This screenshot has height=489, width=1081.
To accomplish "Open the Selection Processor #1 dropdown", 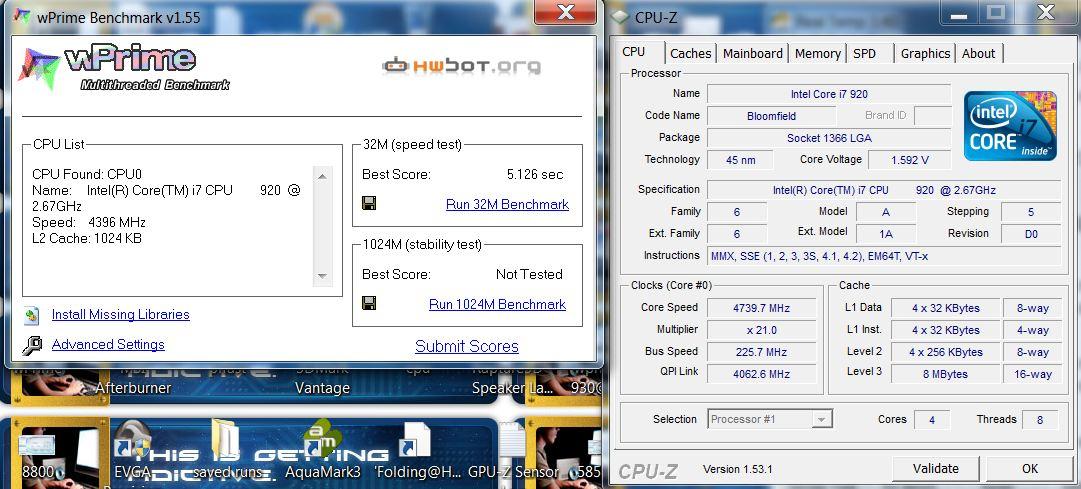I will point(770,419).
